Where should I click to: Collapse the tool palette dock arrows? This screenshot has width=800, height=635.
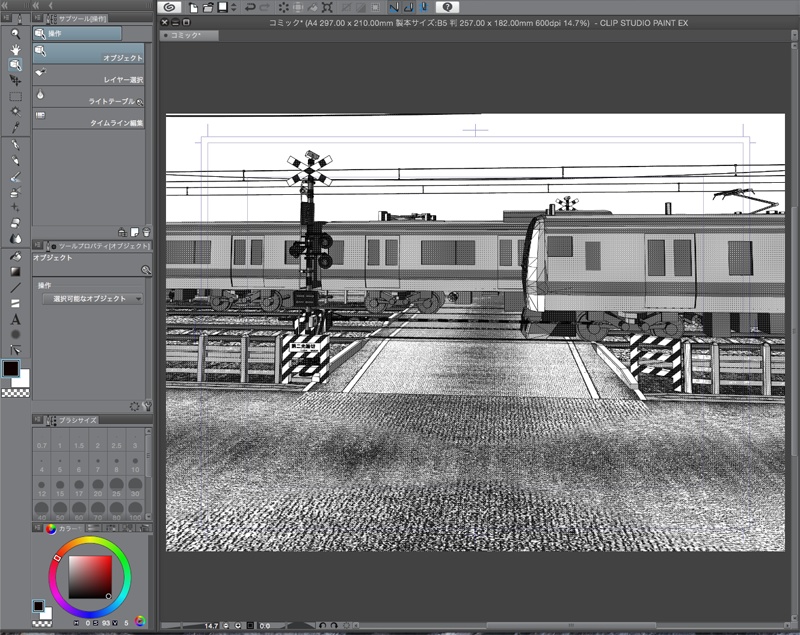pos(6,5)
